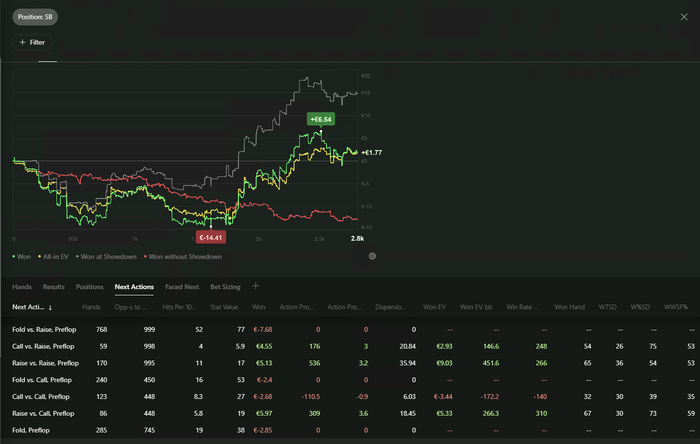
Task: Sort by the WTSD column header
Action: (x=607, y=307)
